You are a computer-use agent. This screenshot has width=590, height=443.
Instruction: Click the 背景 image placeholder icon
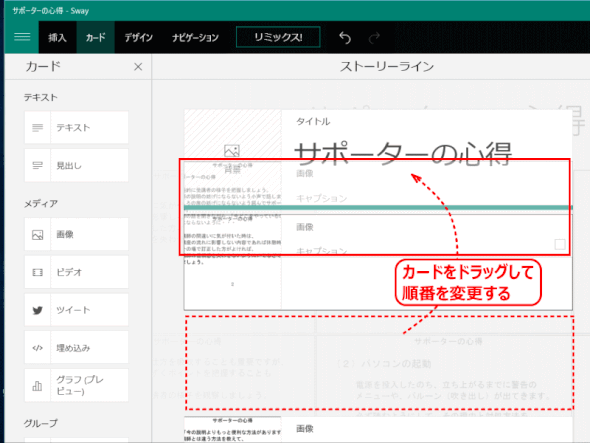pos(232,151)
